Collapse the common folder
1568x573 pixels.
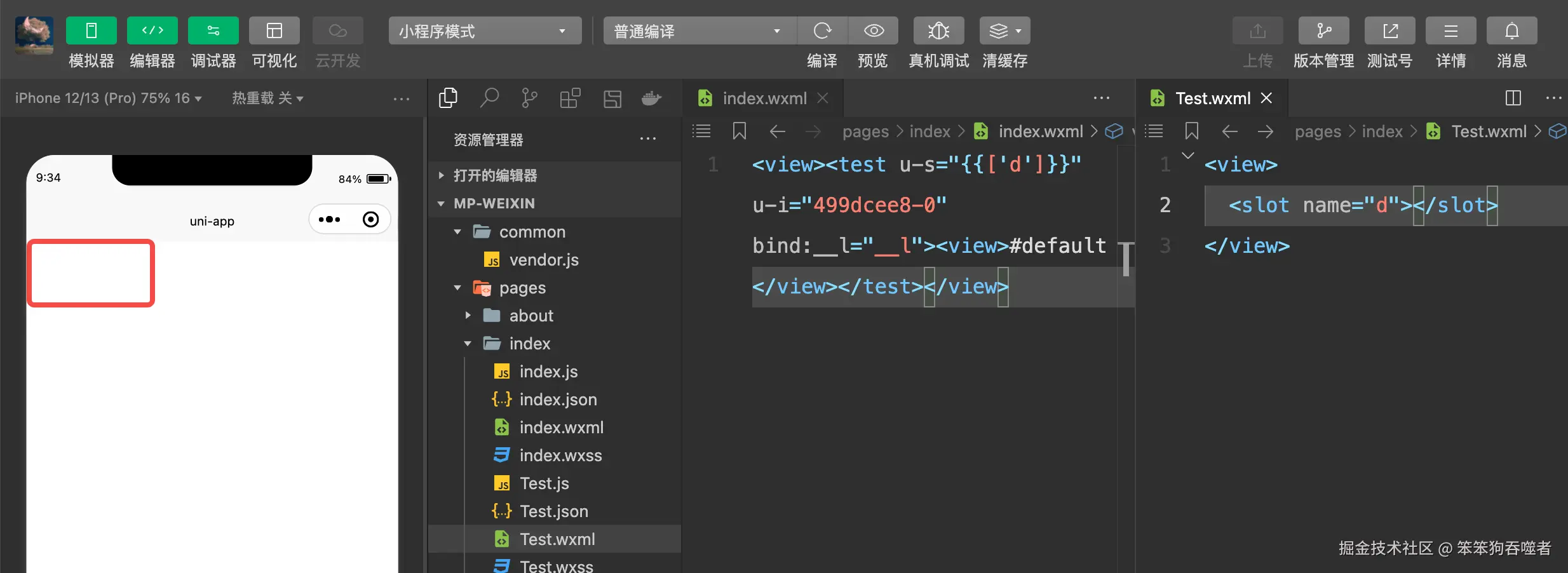[457, 232]
